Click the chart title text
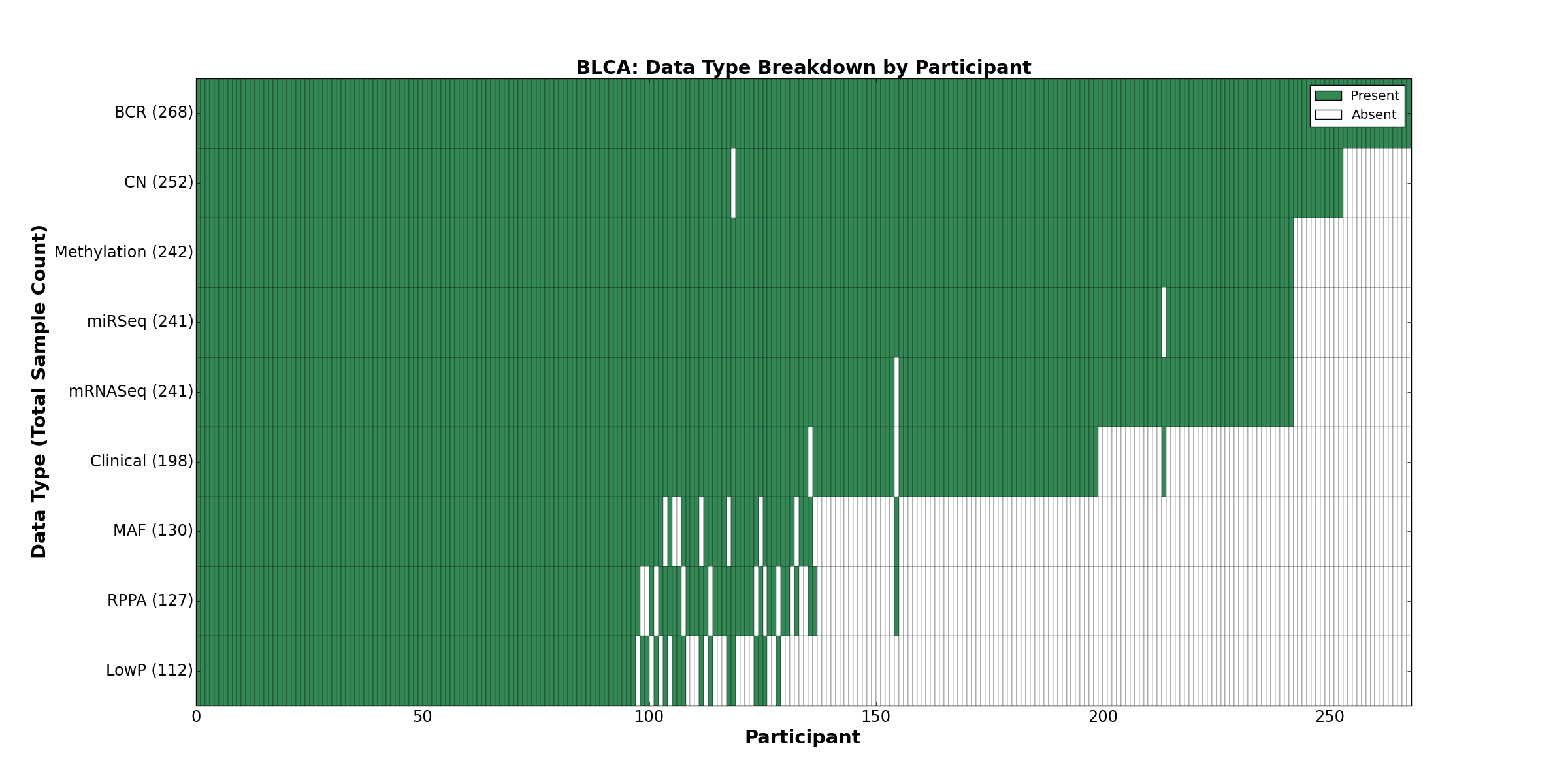This screenshot has height=784, width=1568. point(803,68)
